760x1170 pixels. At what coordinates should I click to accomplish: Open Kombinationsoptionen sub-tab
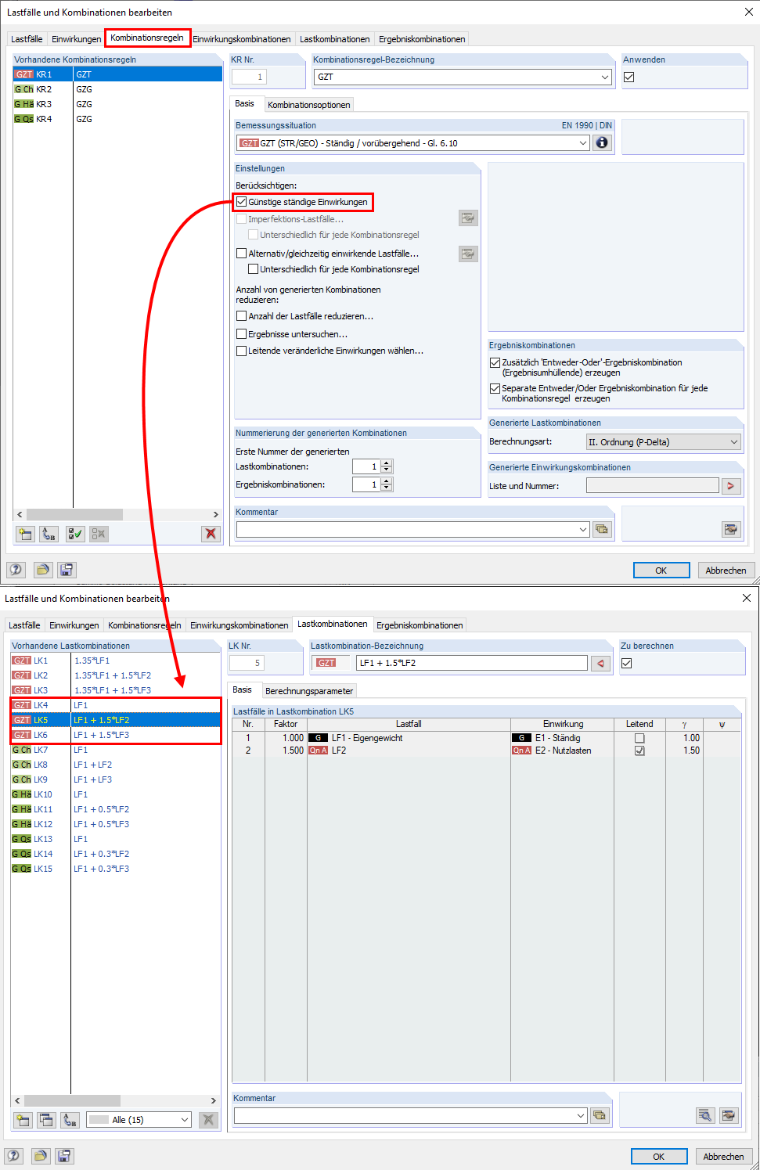309,104
